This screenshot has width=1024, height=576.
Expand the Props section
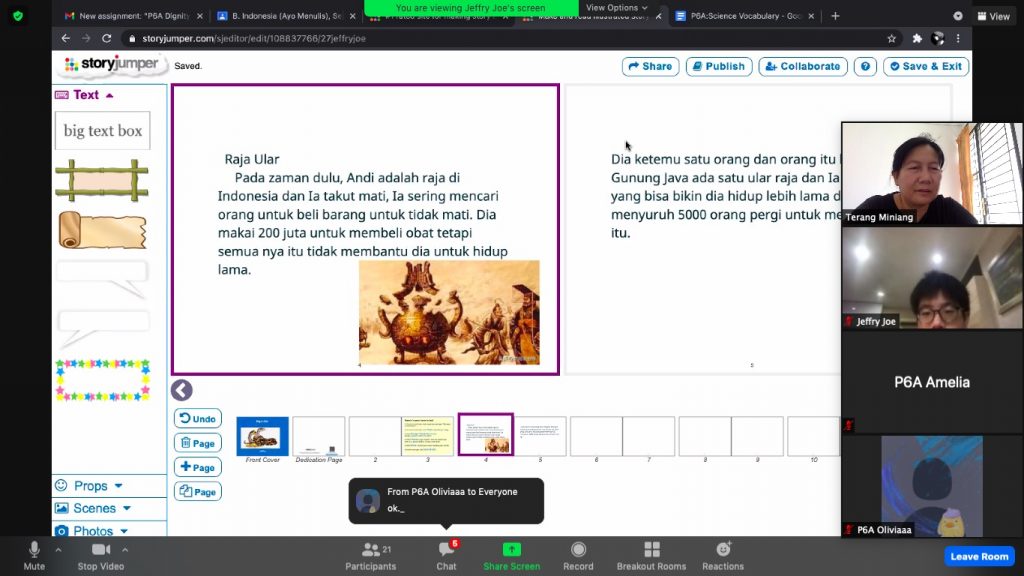[x=90, y=486]
